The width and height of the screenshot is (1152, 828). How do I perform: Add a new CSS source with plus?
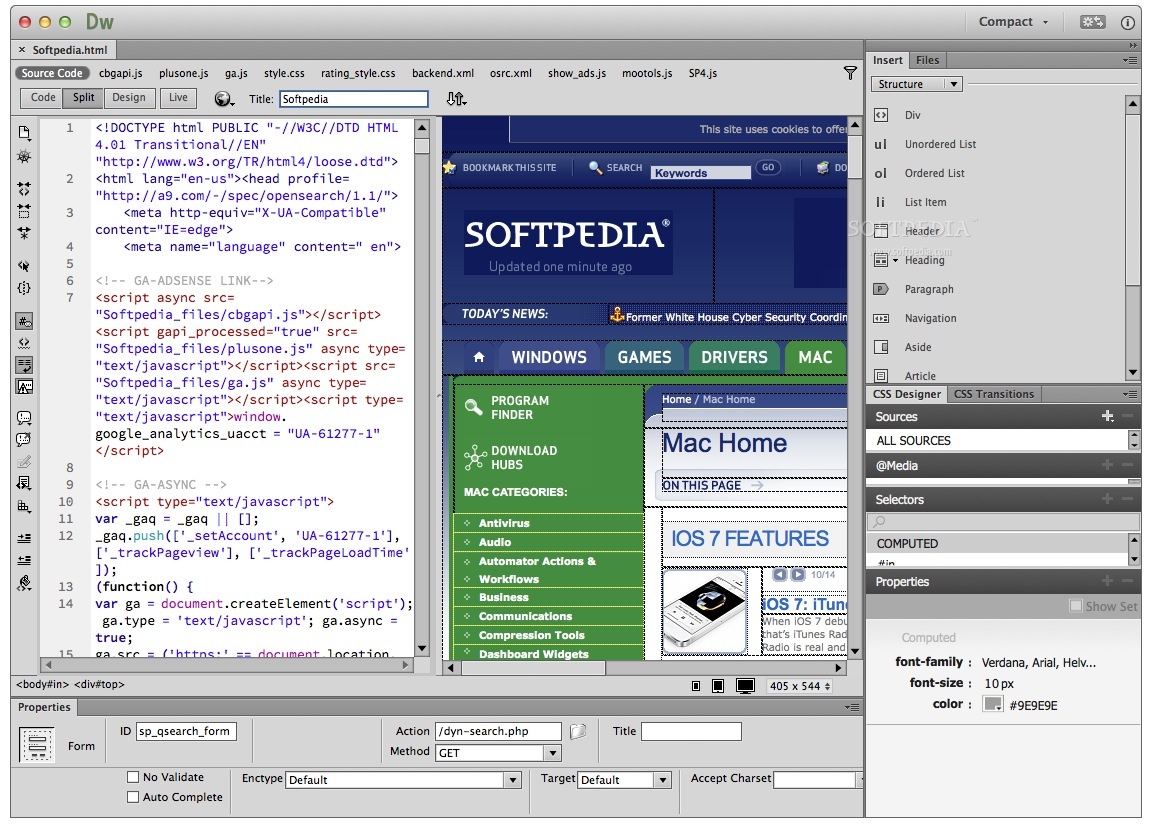[x=1108, y=416]
